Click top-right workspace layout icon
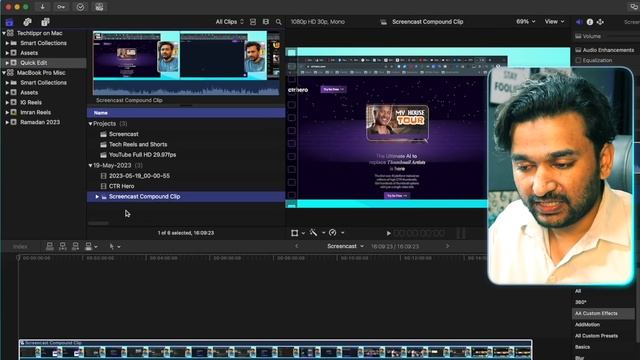The width and height of the screenshot is (640, 360). coord(633,7)
